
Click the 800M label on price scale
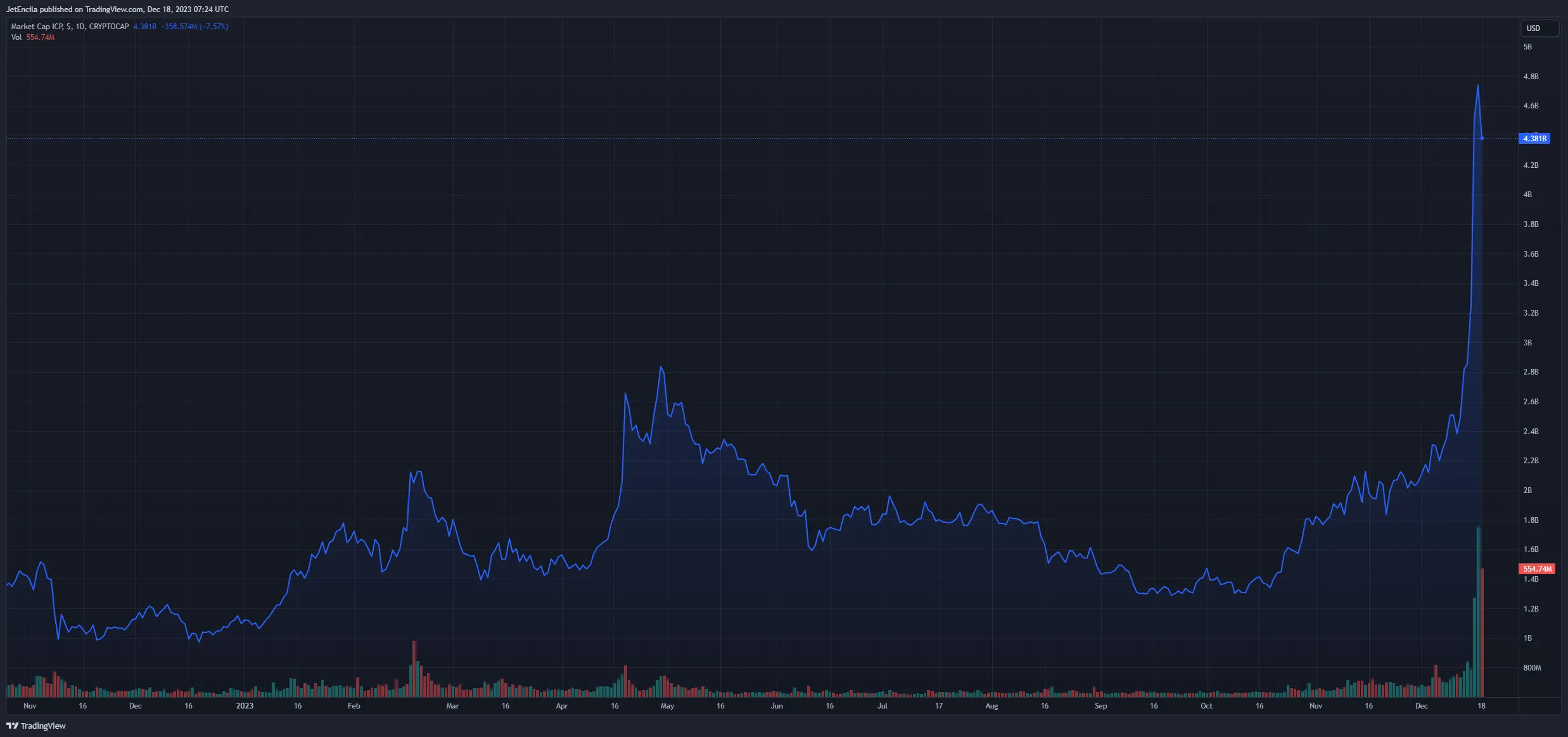click(x=1532, y=667)
